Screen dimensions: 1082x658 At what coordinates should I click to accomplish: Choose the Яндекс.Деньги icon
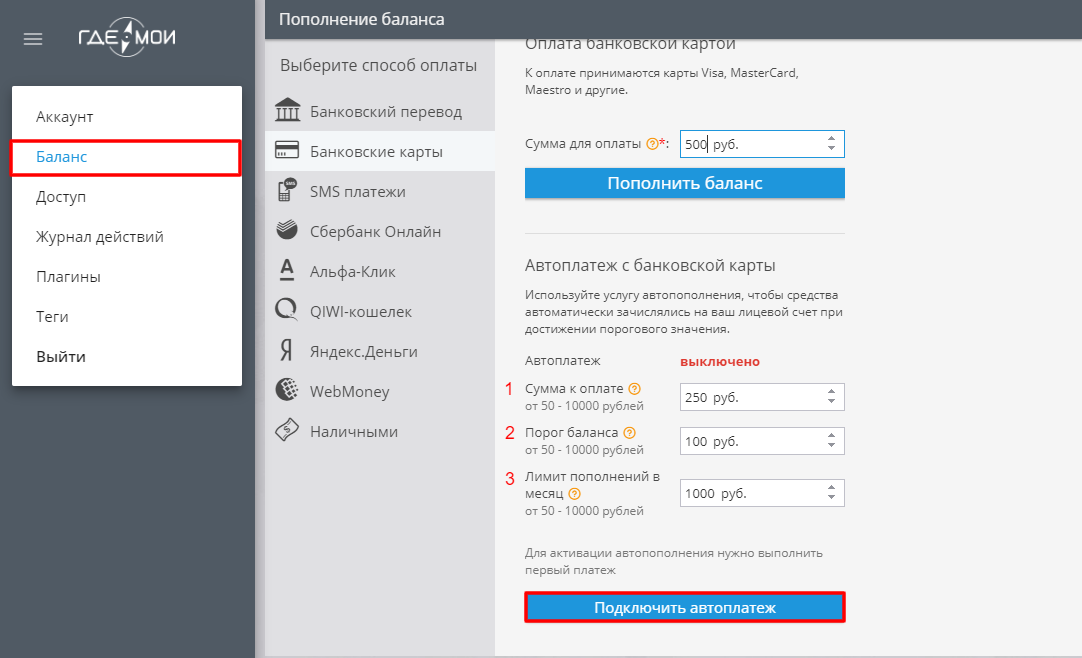286,350
